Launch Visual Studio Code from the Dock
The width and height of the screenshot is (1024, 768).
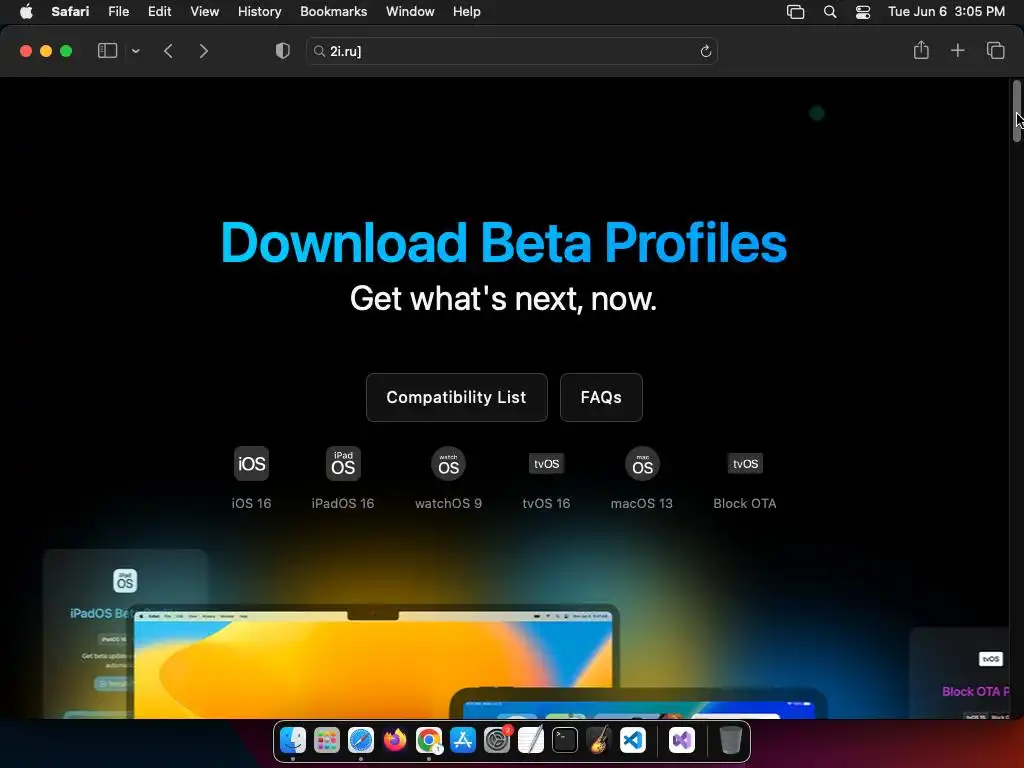coord(633,740)
